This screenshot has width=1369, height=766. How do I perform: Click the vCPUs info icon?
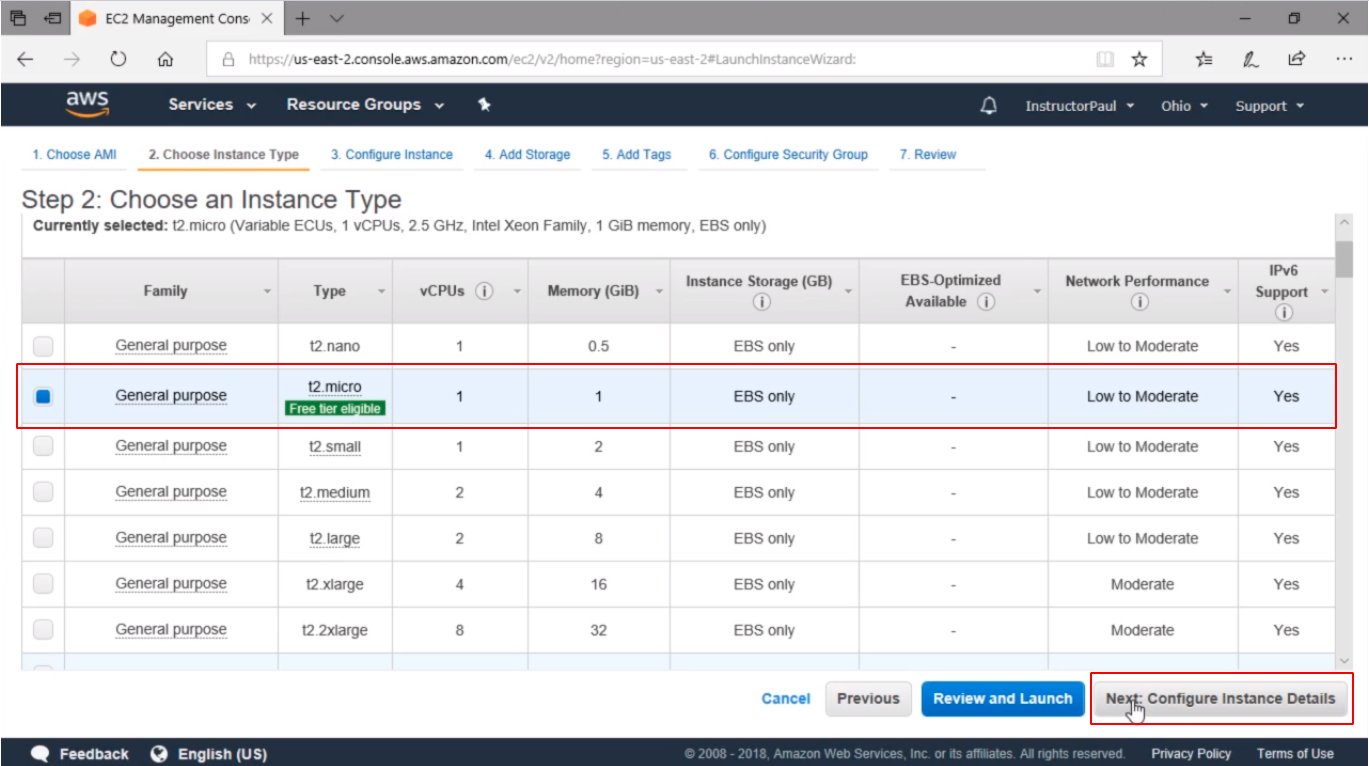point(485,291)
